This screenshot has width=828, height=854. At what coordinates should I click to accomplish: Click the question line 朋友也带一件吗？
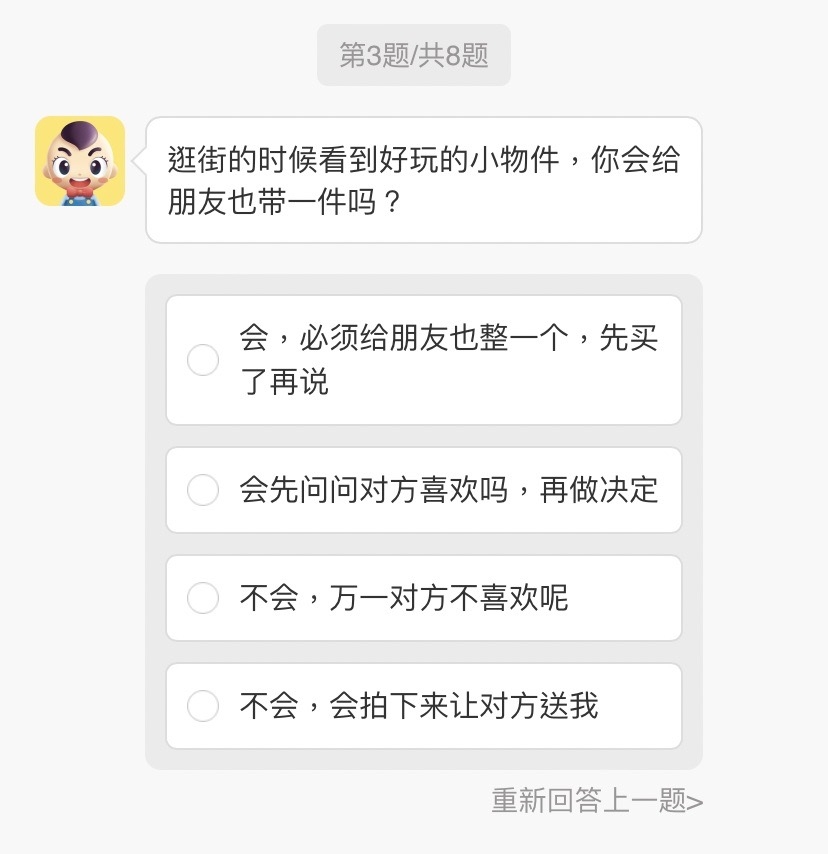coord(285,202)
